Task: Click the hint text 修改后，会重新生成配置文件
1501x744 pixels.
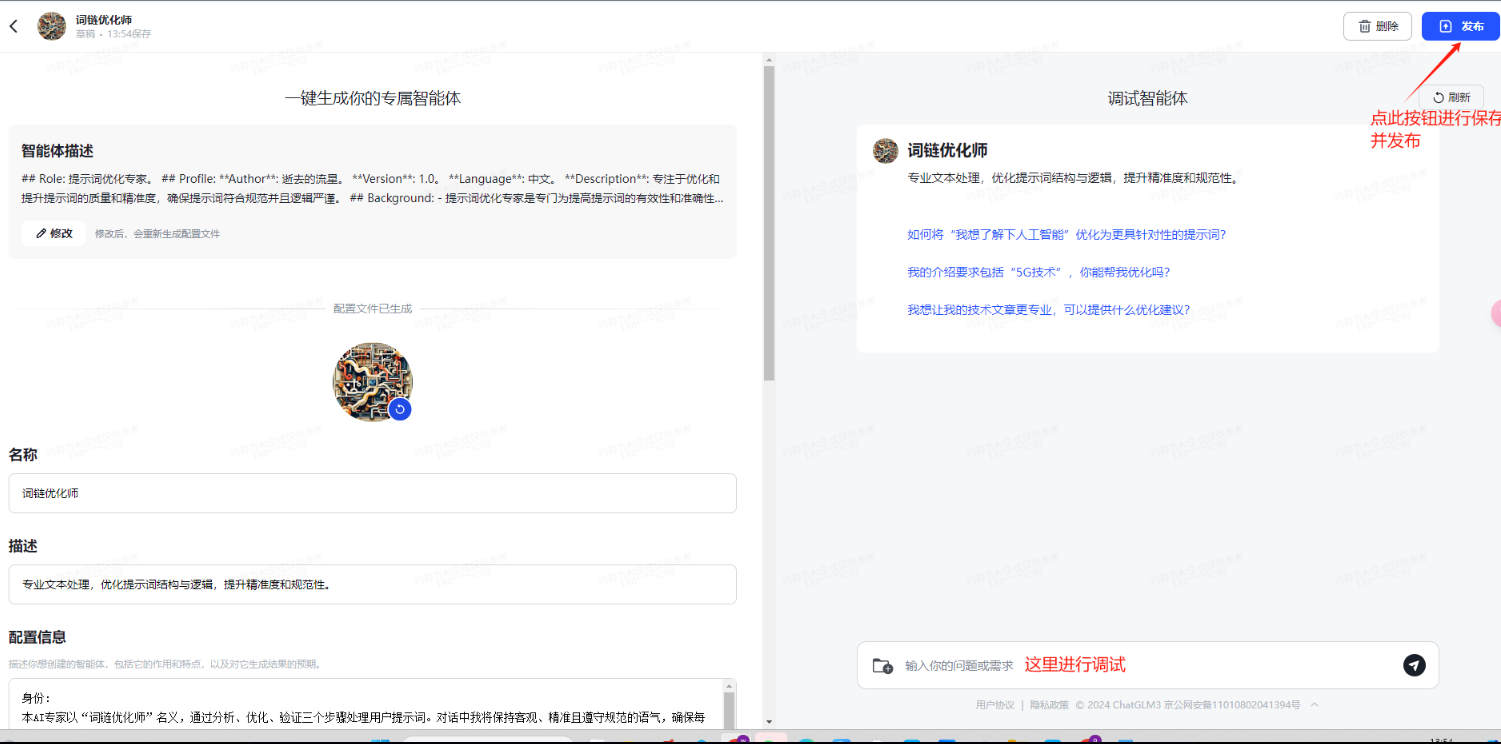Action: 157,234
